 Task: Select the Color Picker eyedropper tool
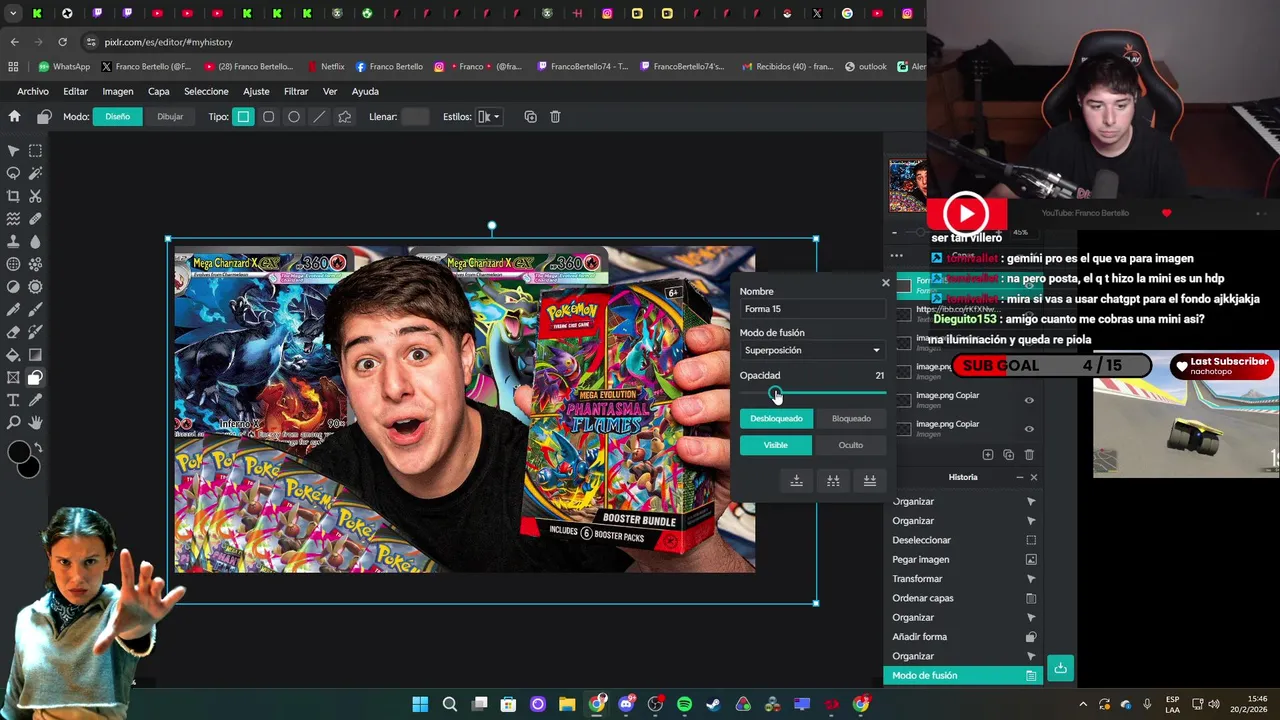(35, 400)
